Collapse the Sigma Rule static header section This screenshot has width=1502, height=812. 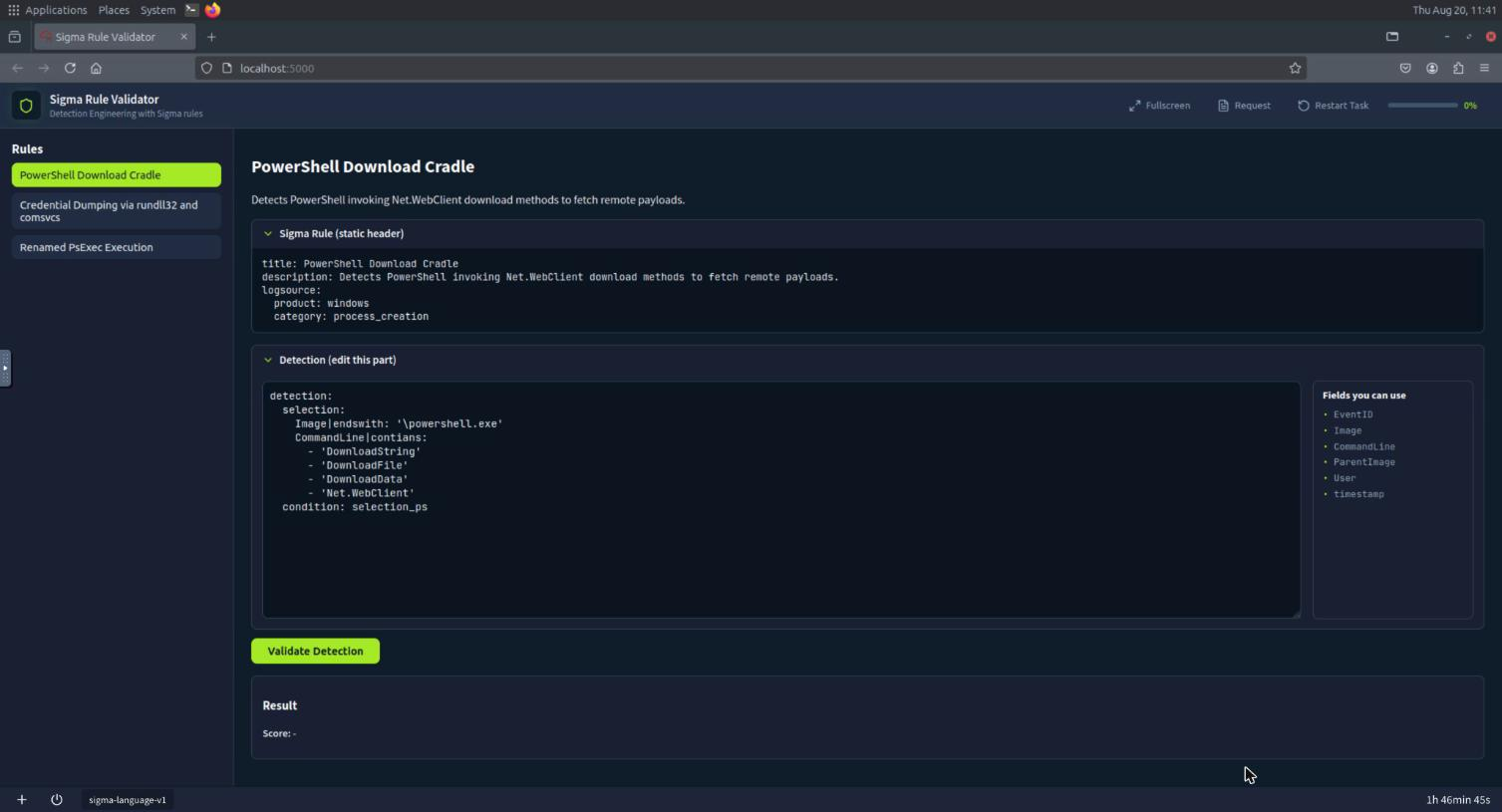tap(267, 233)
